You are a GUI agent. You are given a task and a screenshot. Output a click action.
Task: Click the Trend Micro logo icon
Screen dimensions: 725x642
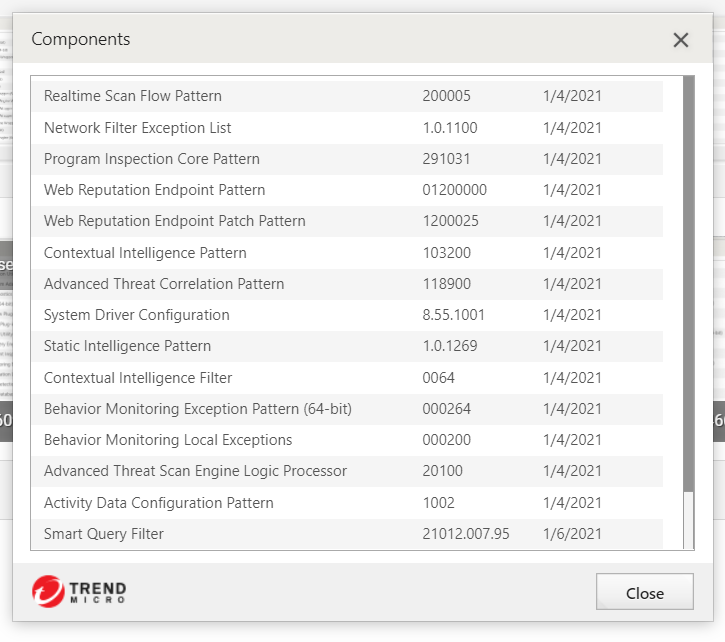tap(47, 592)
